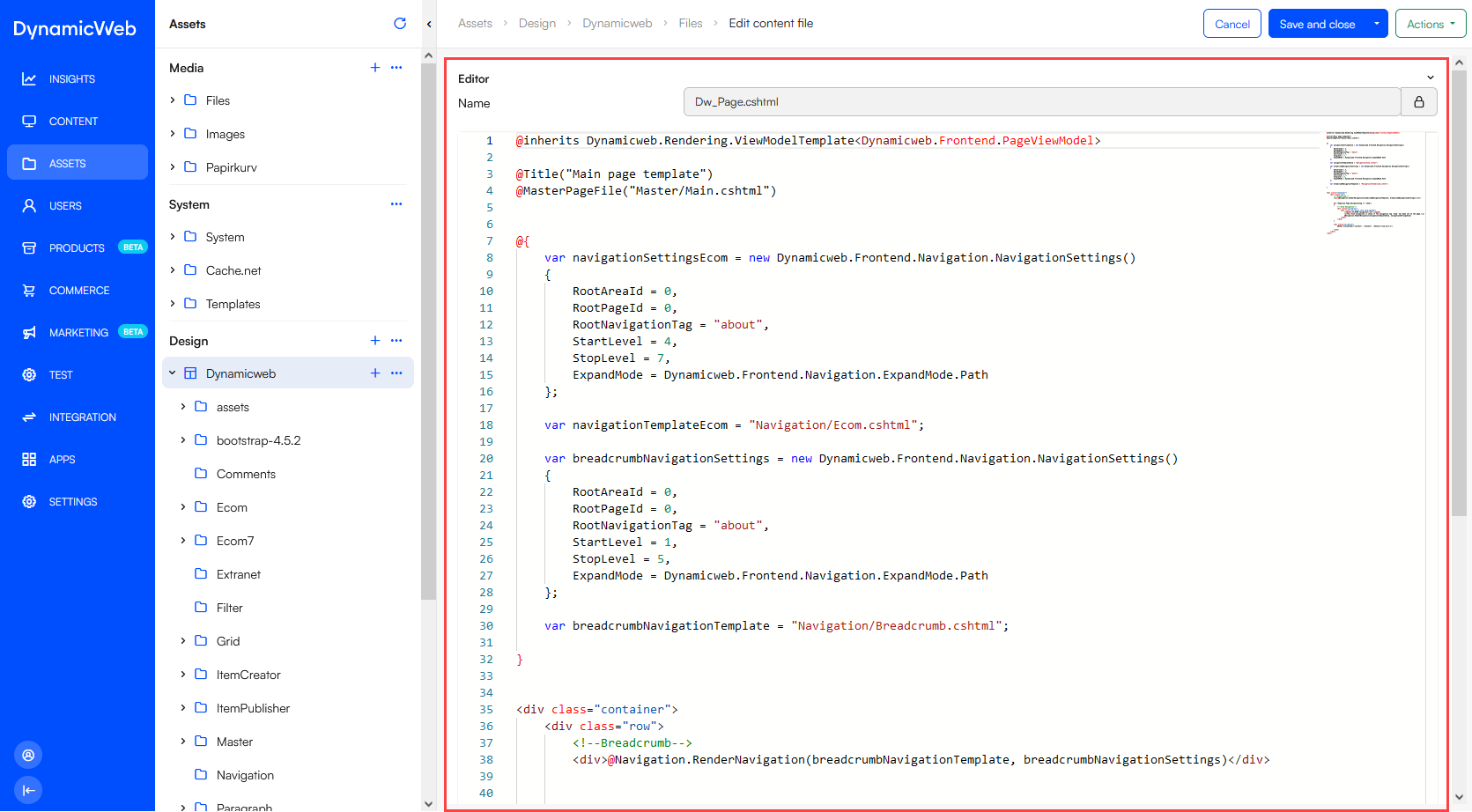Select the Comments folder
Image resolution: width=1472 pixels, height=812 pixels.
pyautogui.click(x=246, y=474)
